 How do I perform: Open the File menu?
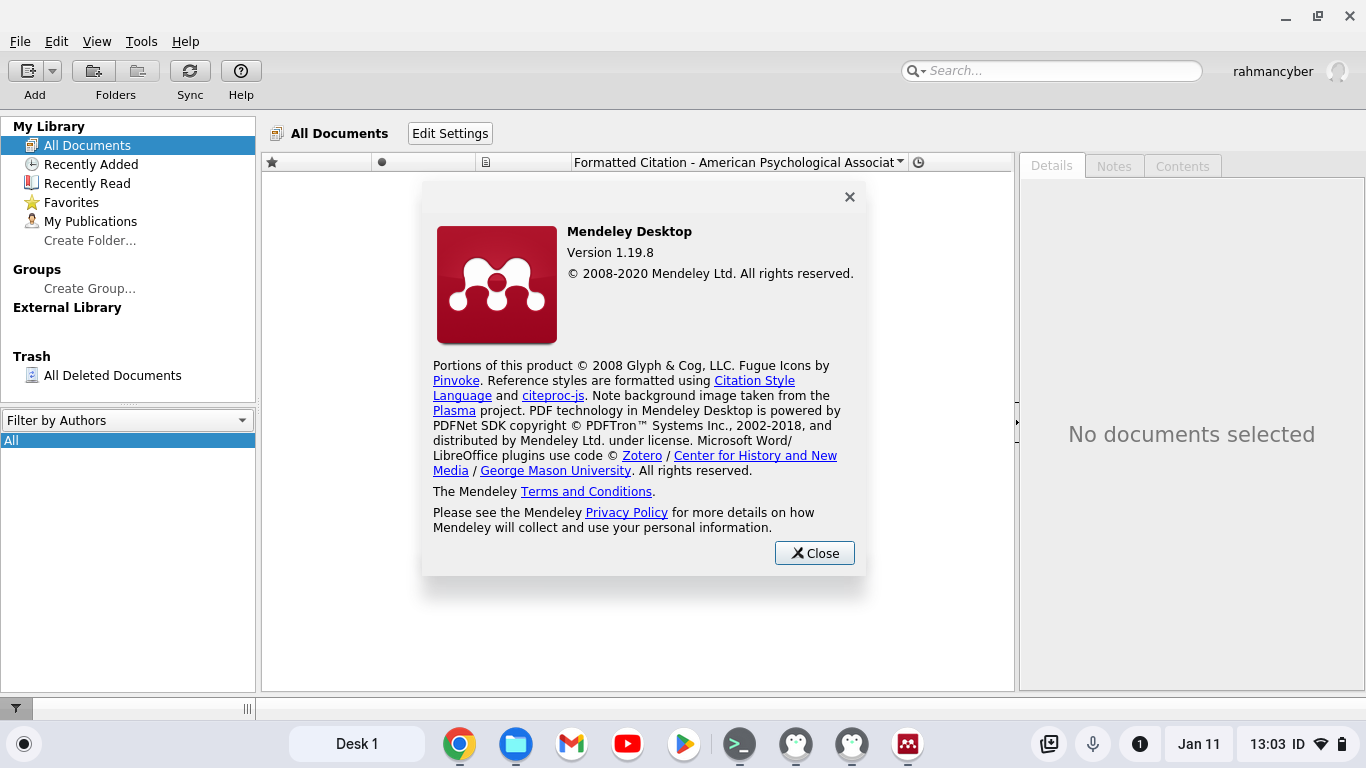(x=20, y=41)
